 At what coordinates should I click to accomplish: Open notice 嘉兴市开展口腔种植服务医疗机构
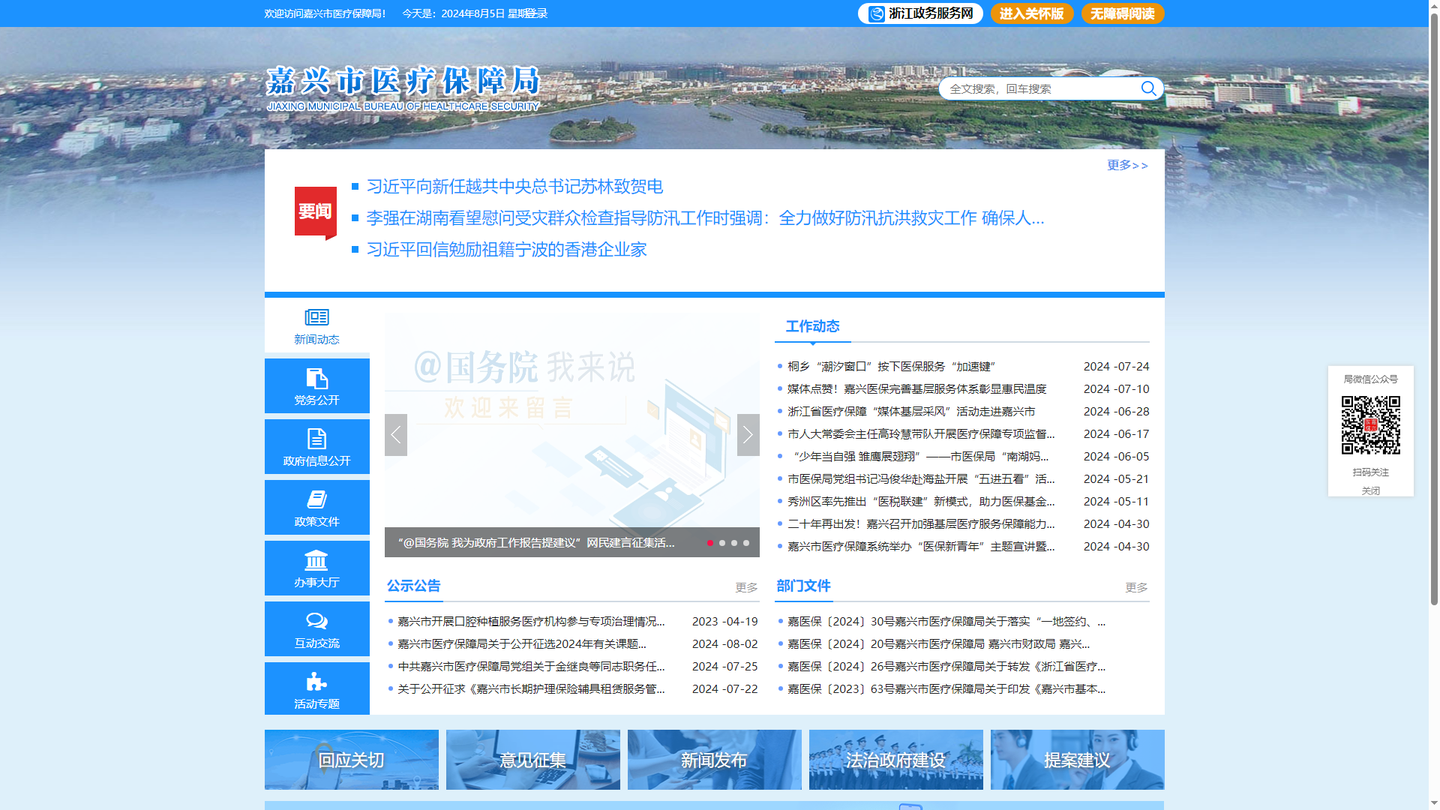click(x=531, y=621)
